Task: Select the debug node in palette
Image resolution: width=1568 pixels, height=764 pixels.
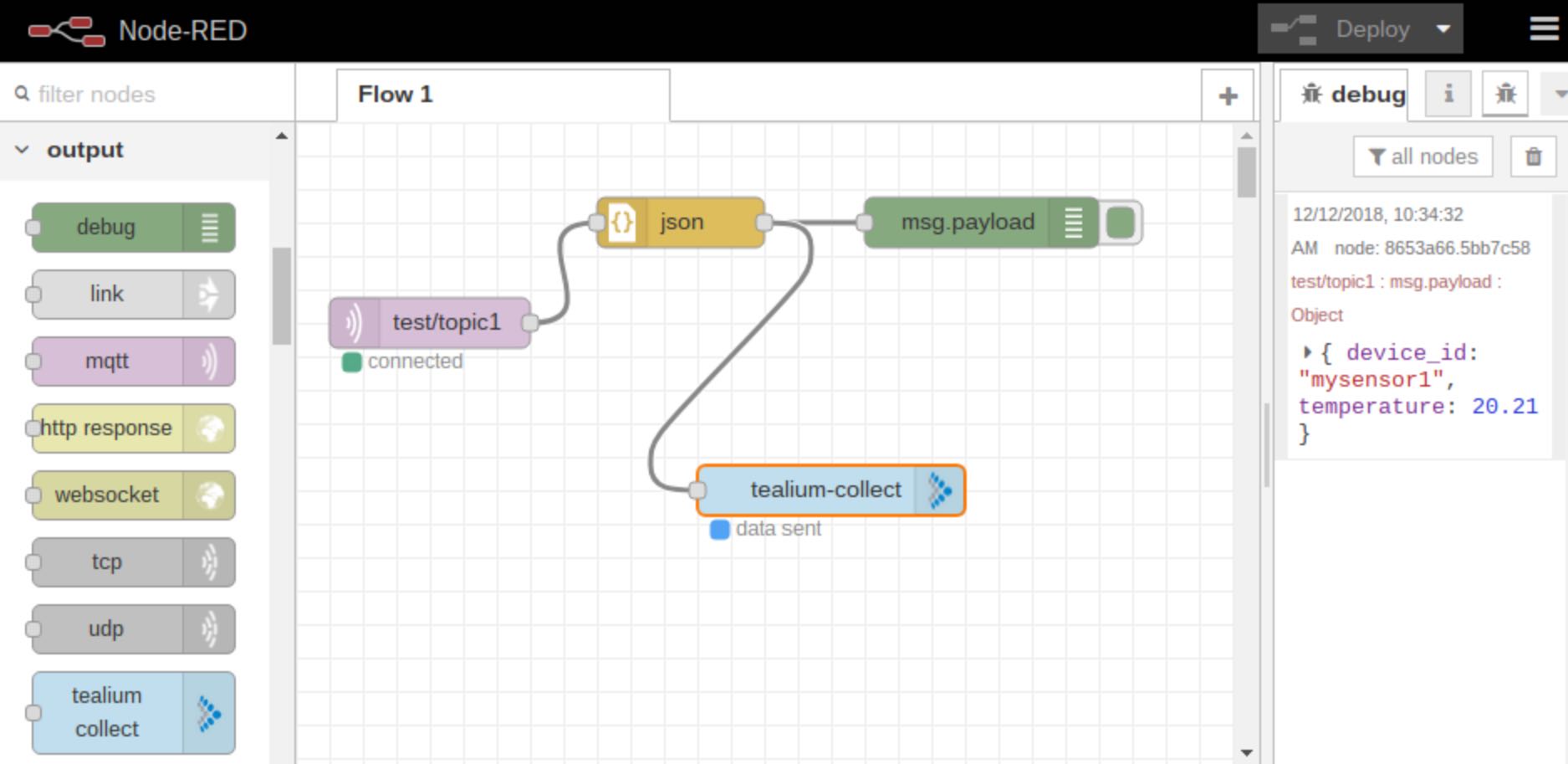Action: [x=133, y=227]
